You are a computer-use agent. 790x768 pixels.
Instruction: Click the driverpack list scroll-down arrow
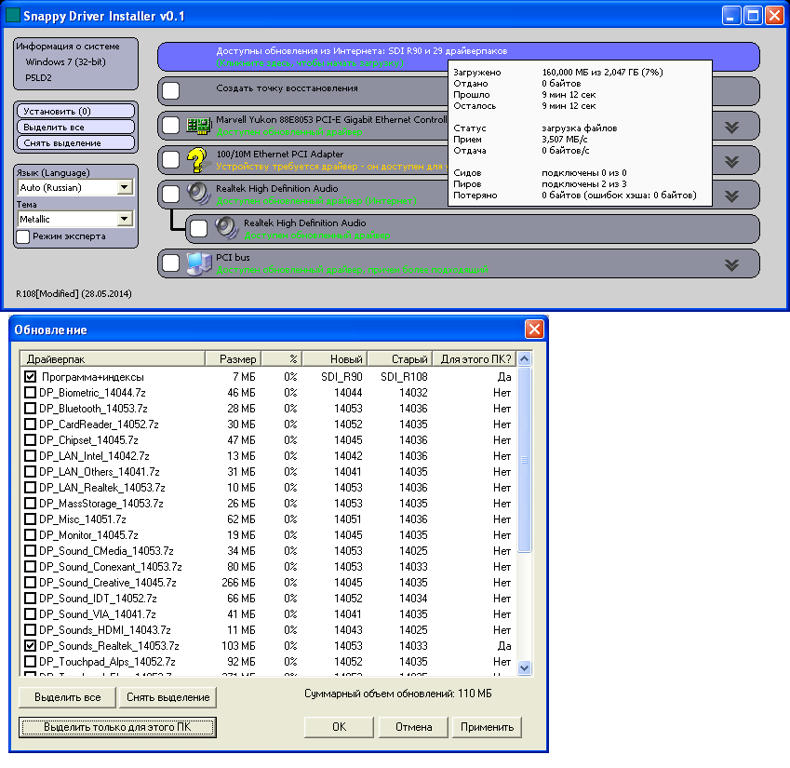524,668
